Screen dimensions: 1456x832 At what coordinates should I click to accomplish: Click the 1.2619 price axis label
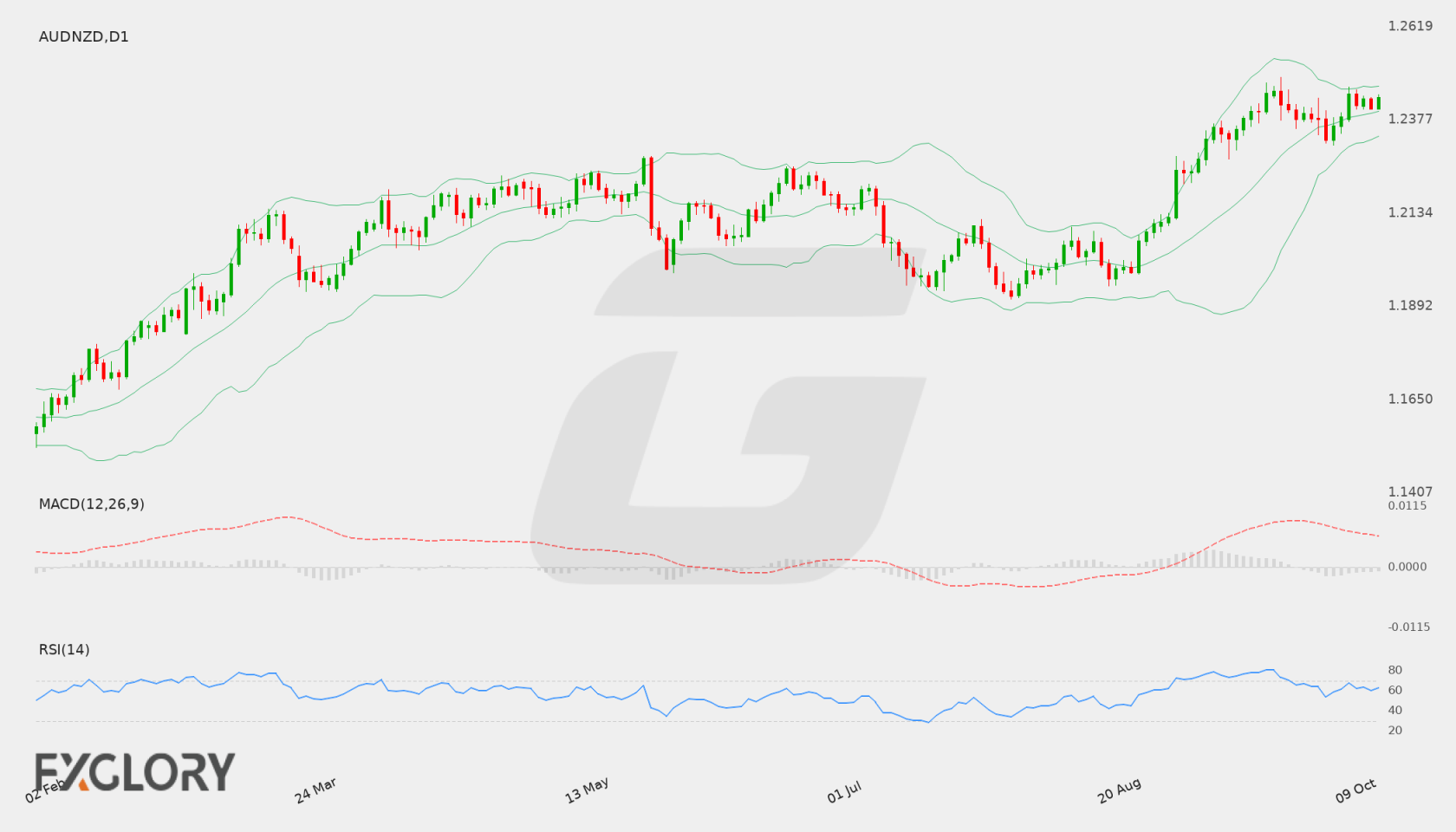pos(1410,26)
